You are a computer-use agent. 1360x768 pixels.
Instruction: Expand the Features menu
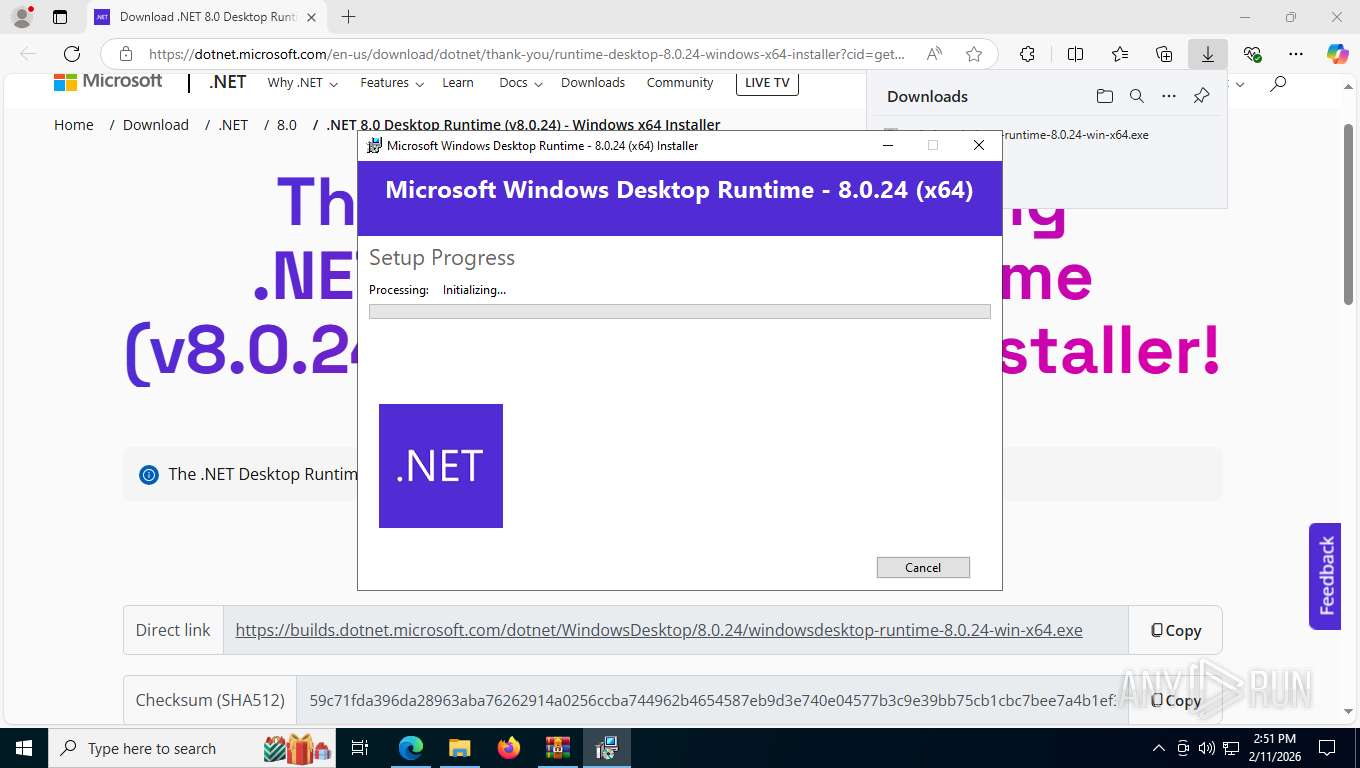(392, 83)
